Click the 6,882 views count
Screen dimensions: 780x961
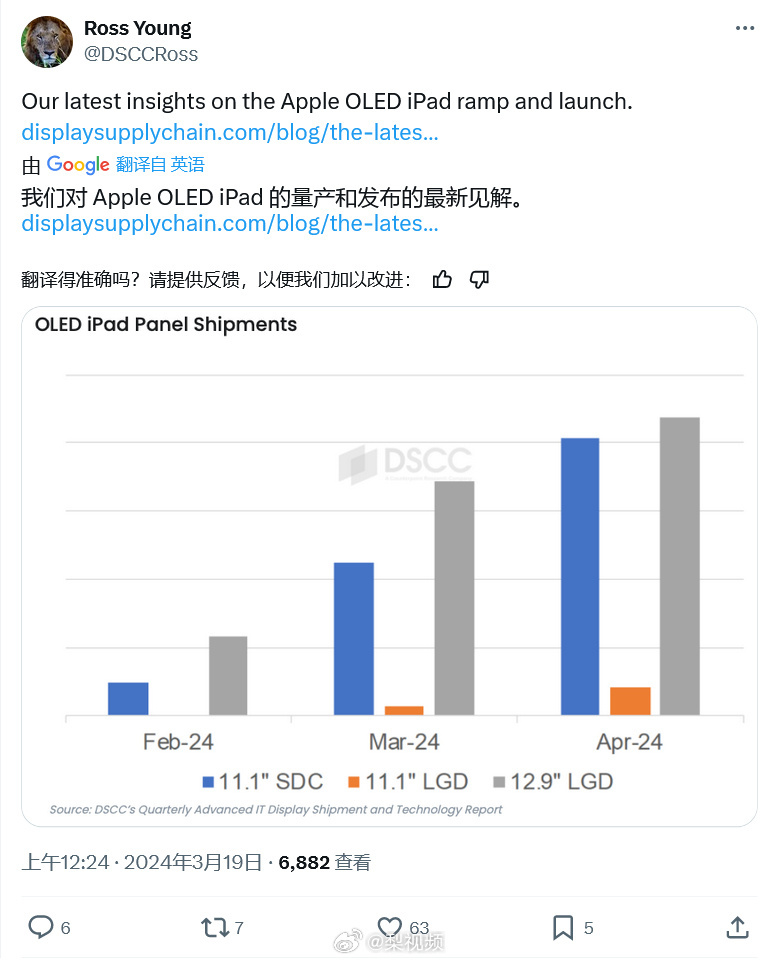325,863
